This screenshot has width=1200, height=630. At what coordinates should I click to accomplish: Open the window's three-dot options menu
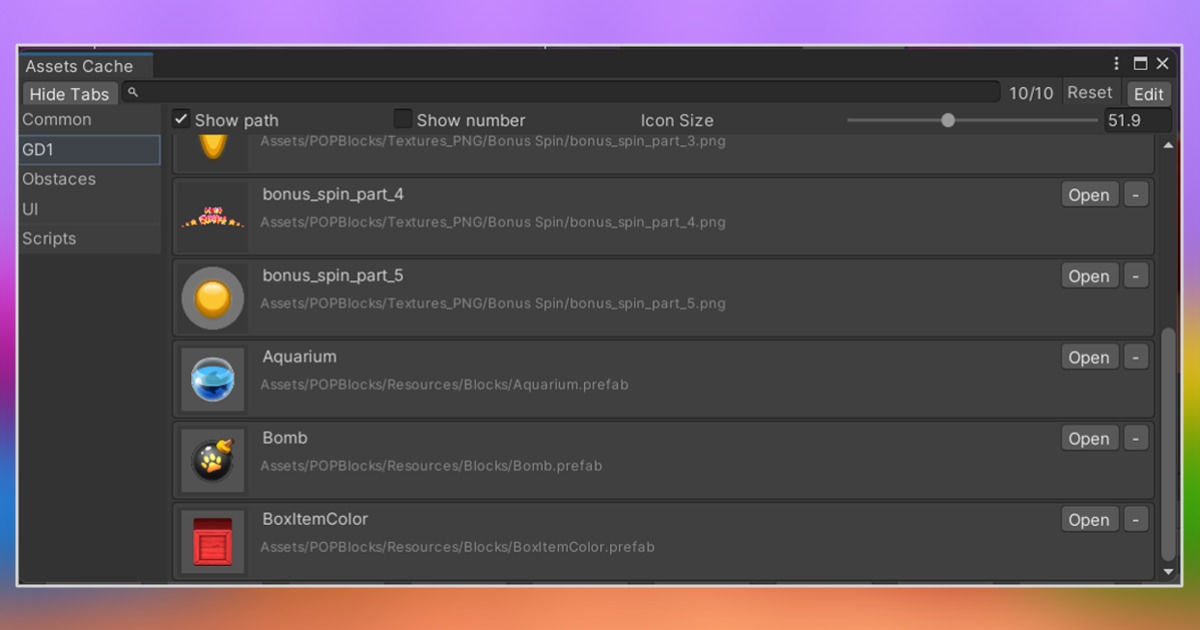(x=1117, y=64)
